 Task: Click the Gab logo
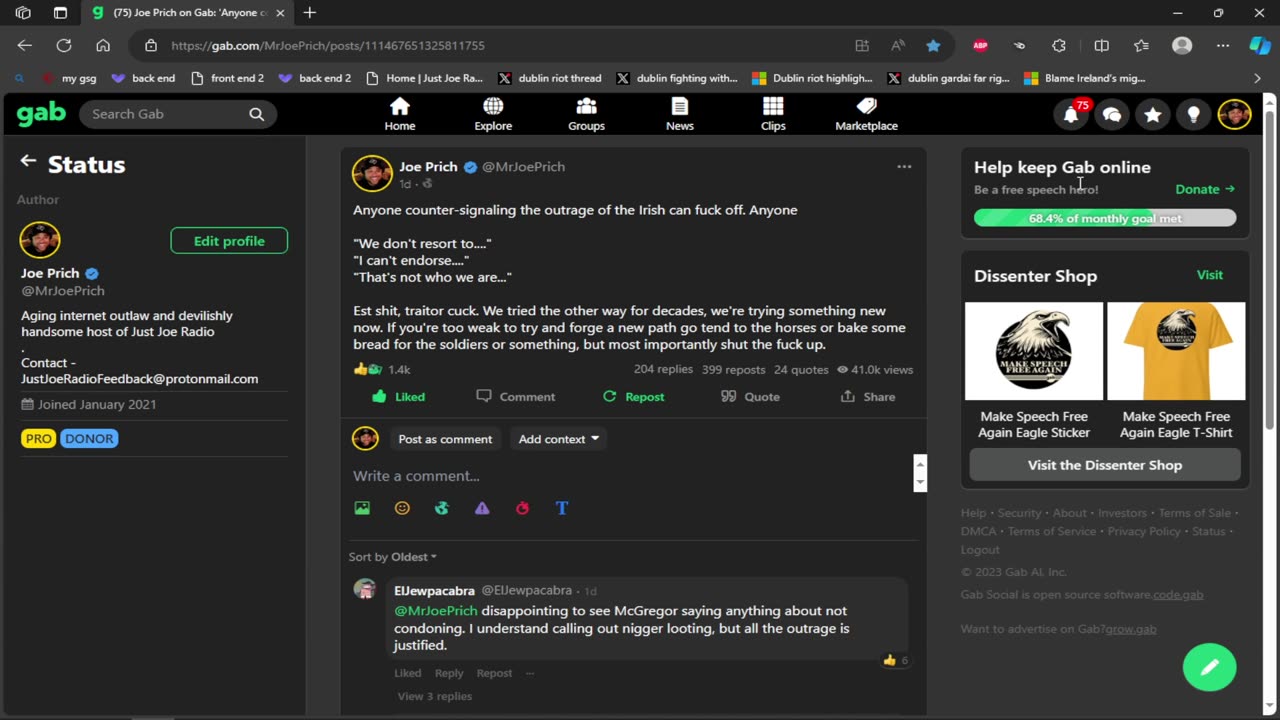pos(41,114)
